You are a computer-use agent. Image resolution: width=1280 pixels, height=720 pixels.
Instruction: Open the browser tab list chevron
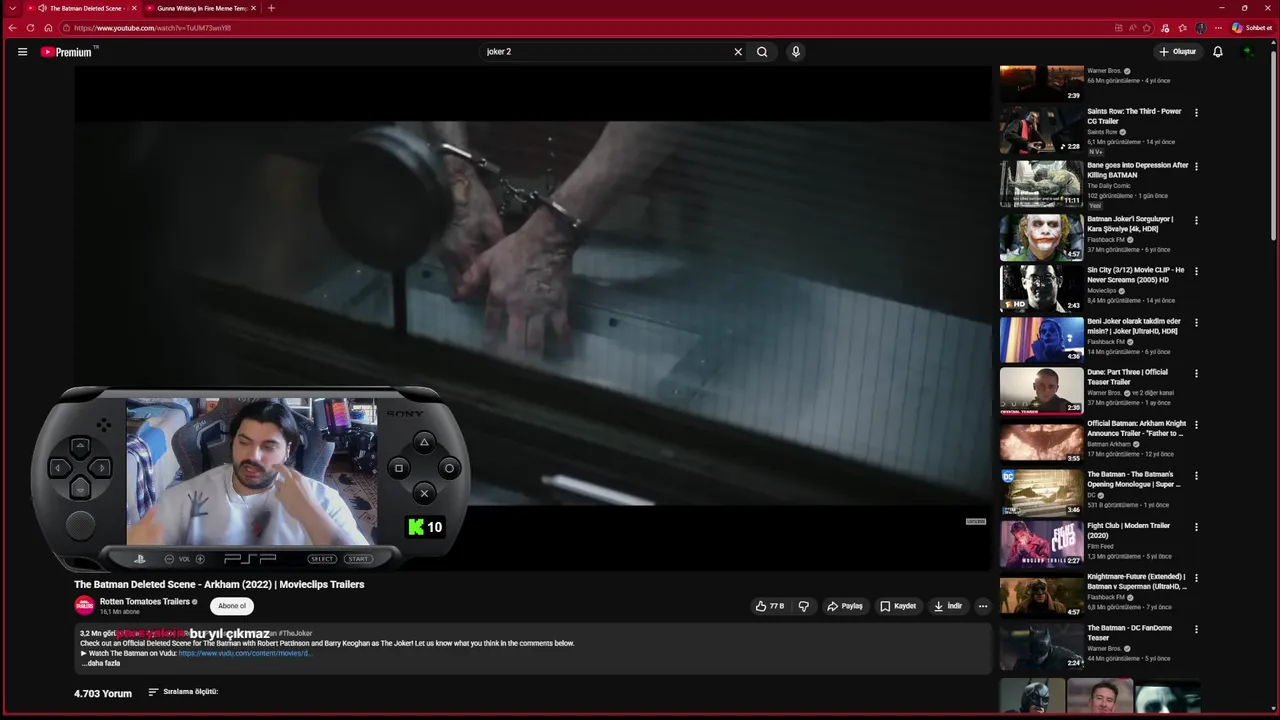(12, 8)
